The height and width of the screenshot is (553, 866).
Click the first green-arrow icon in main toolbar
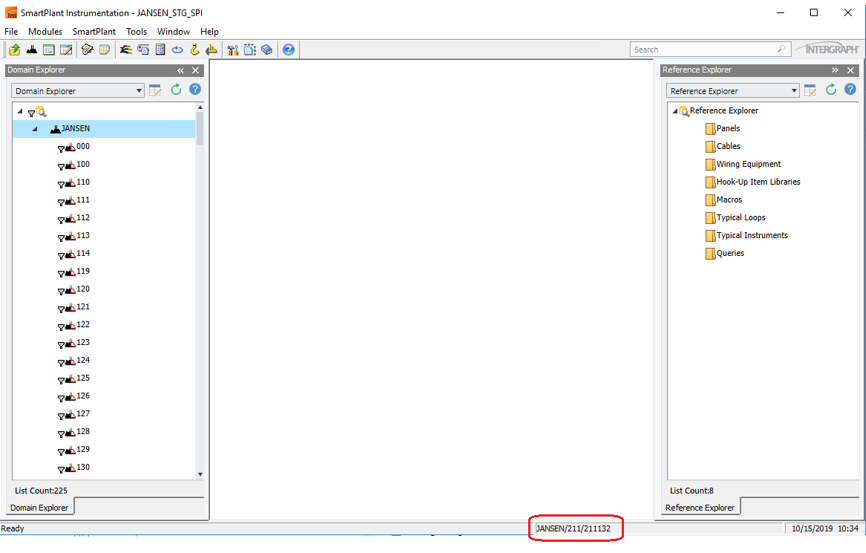(x=14, y=50)
